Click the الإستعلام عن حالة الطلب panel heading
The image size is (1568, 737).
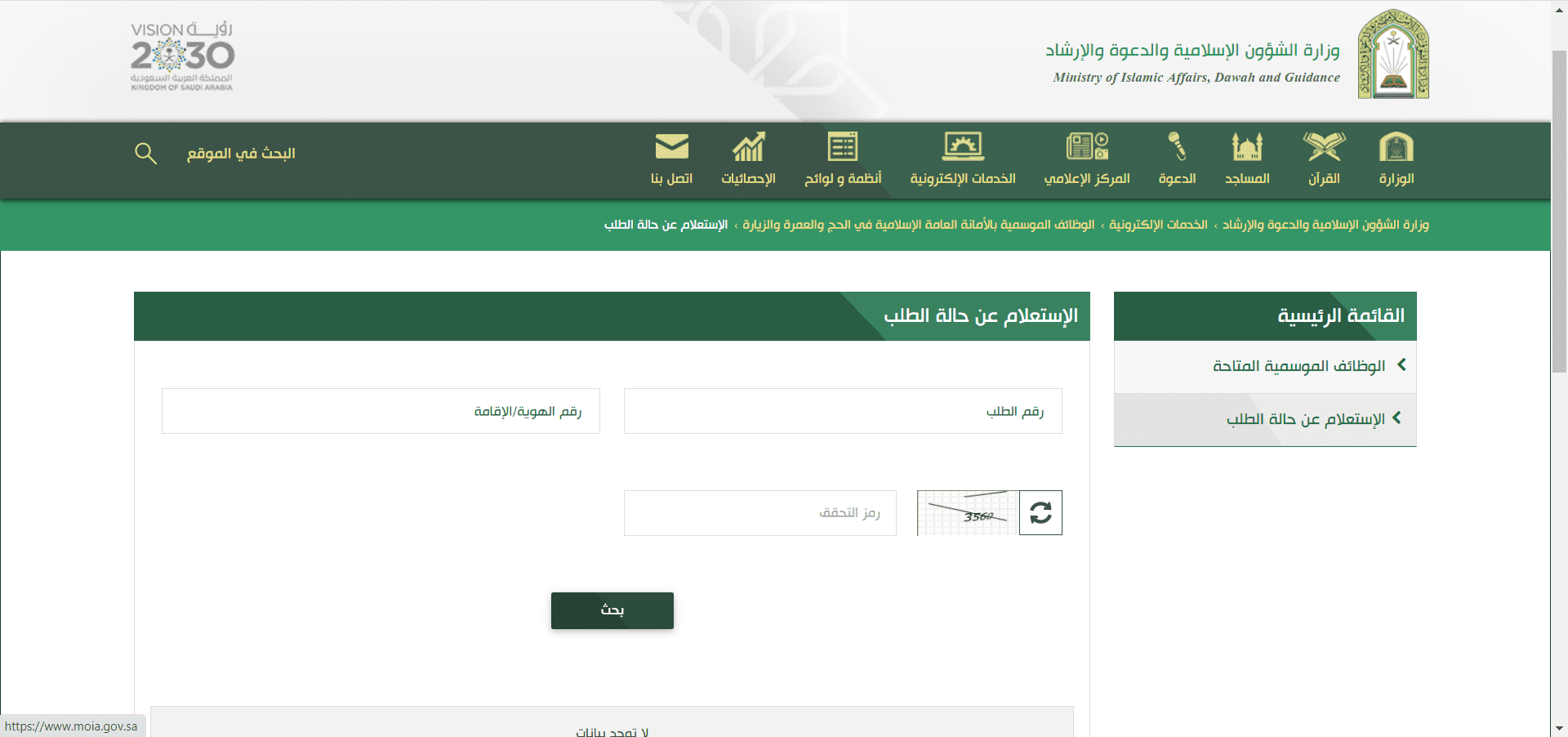point(980,315)
